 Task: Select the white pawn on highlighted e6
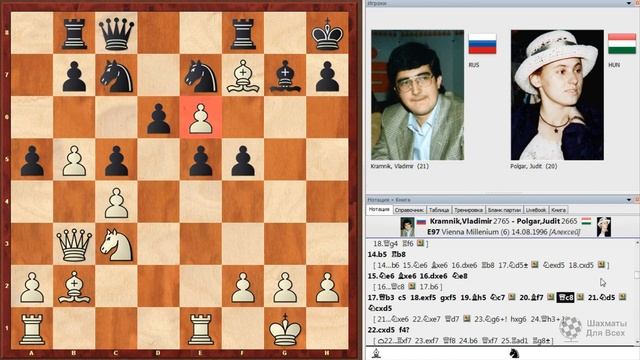[200, 118]
